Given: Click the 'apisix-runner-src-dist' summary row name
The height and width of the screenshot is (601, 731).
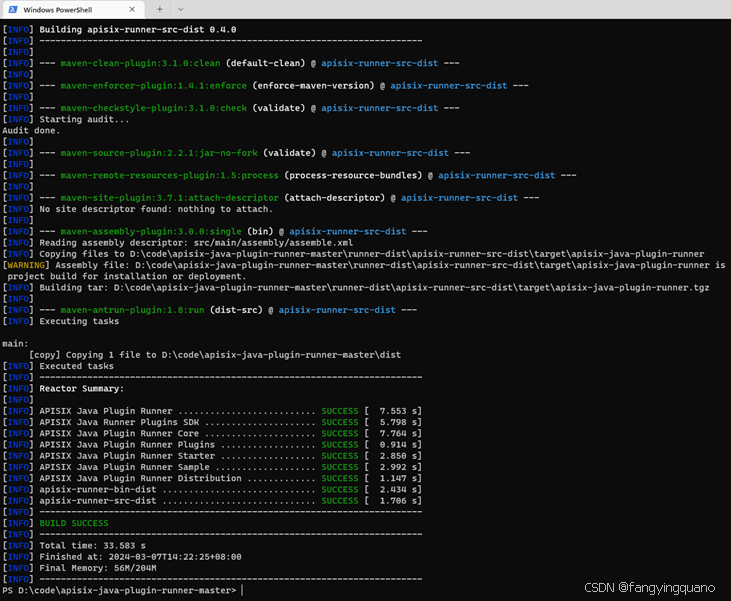Looking at the screenshot, I should 98,500.
